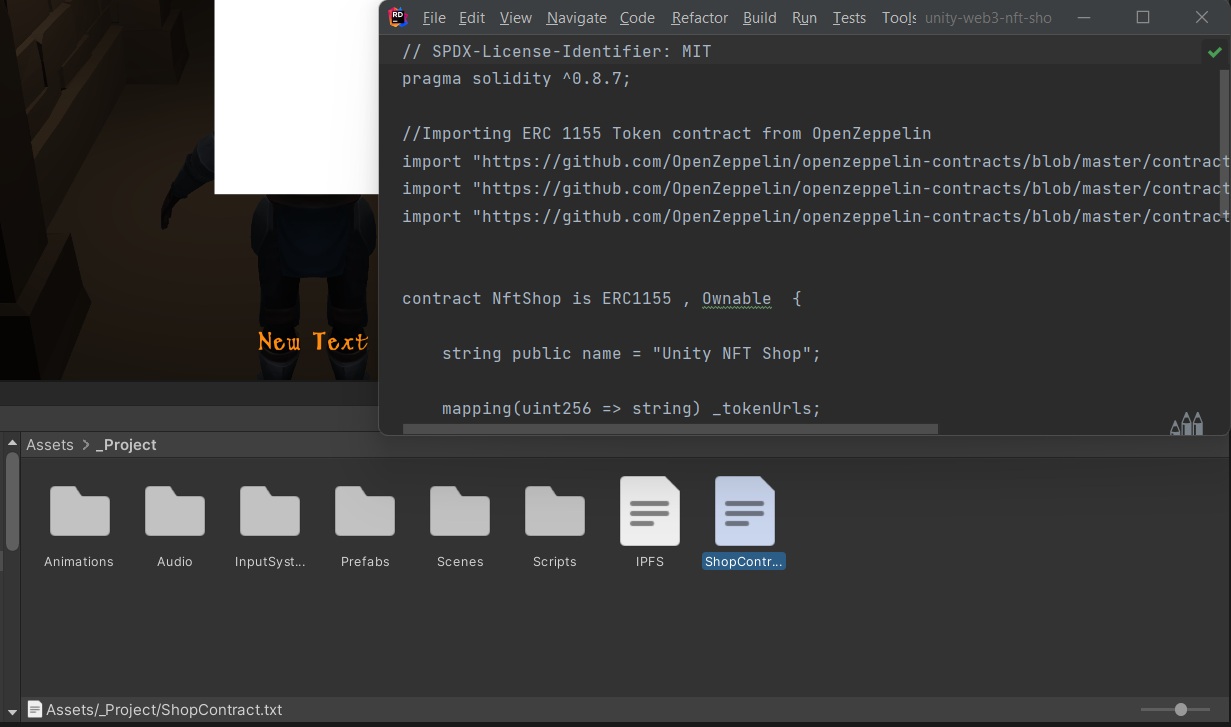Click the white panel in the game view
The width and height of the screenshot is (1231, 727).
[297, 96]
